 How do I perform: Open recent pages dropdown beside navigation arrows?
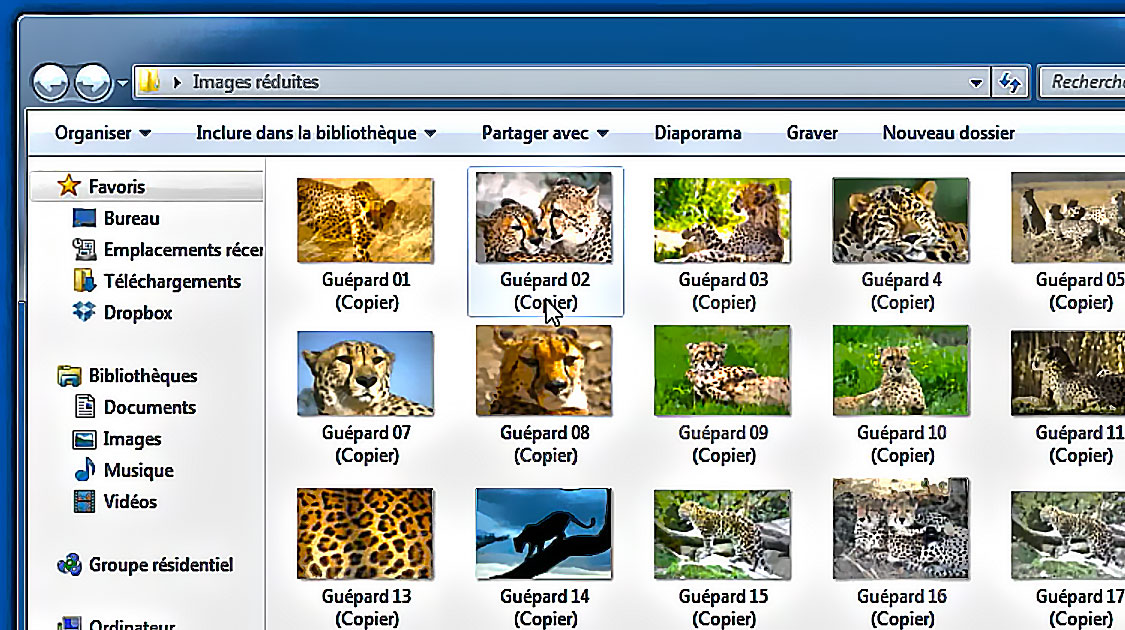(122, 83)
